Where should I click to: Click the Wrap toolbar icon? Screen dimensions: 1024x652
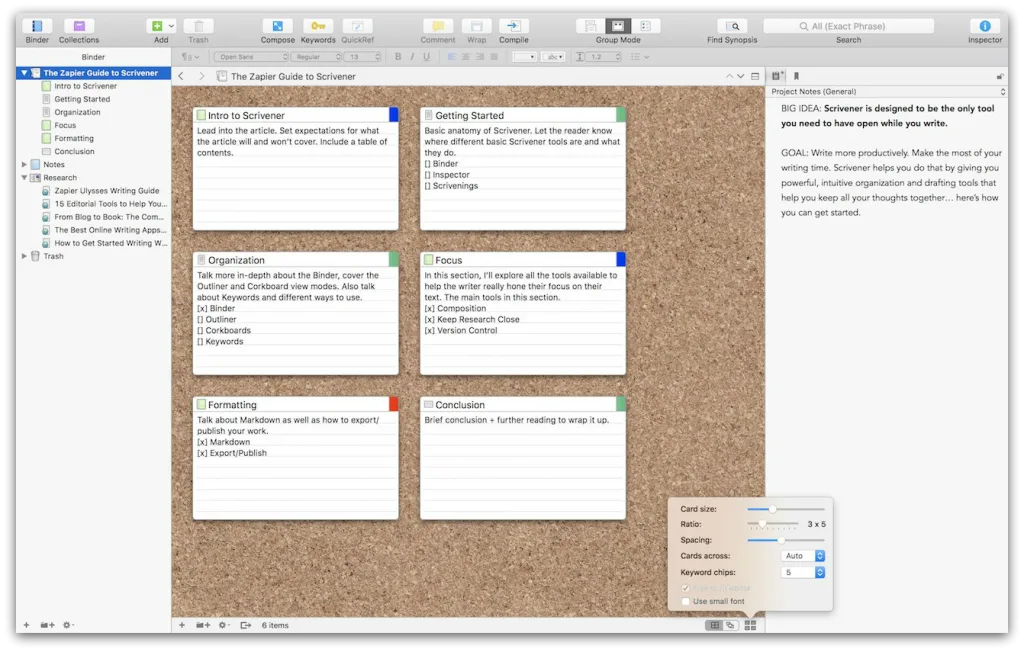tap(477, 26)
